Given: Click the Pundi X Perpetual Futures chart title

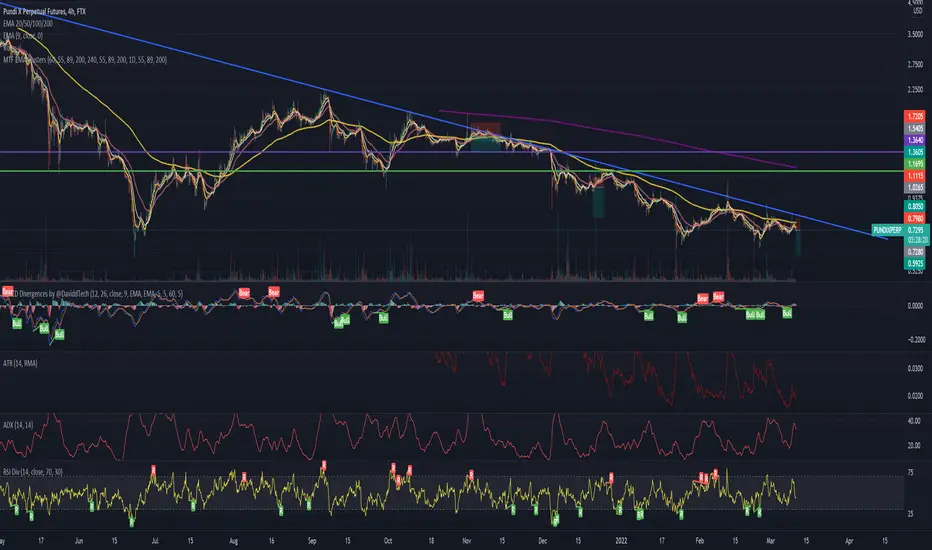Looking at the screenshot, I should point(44,11).
